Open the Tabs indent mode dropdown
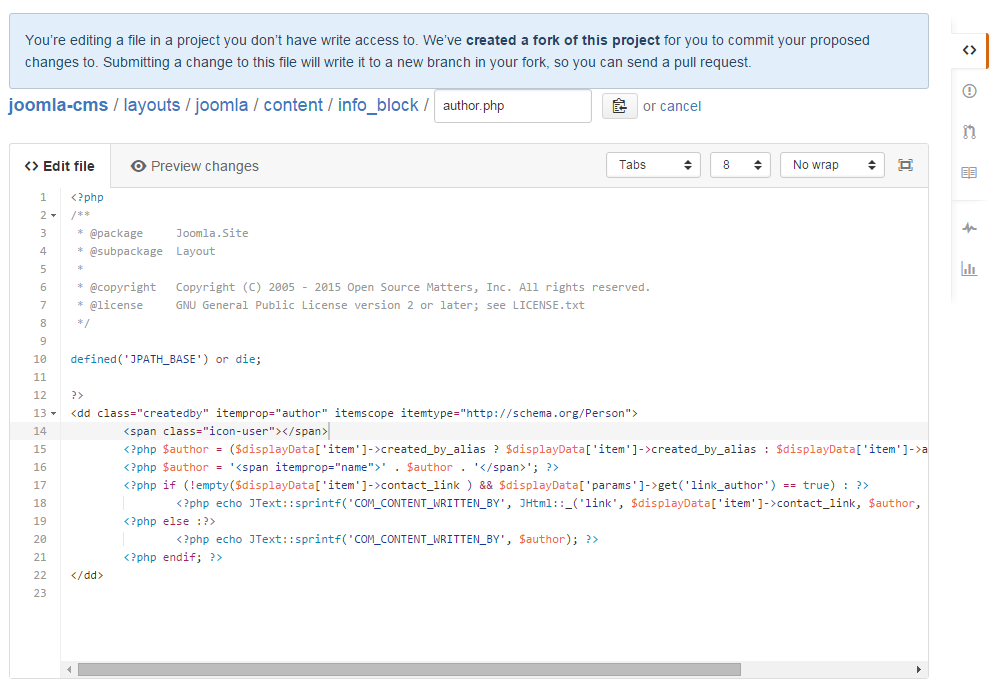 pyautogui.click(x=653, y=165)
